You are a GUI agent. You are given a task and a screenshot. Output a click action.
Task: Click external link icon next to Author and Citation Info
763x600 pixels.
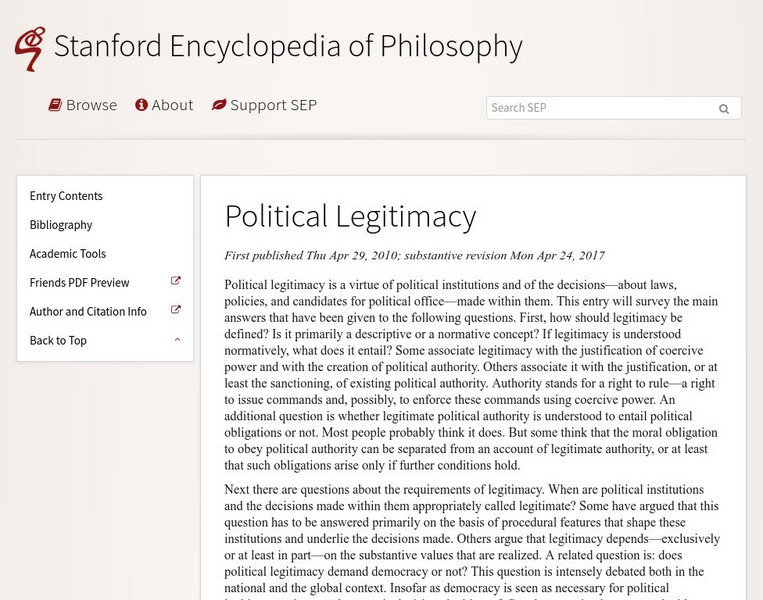(176, 311)
